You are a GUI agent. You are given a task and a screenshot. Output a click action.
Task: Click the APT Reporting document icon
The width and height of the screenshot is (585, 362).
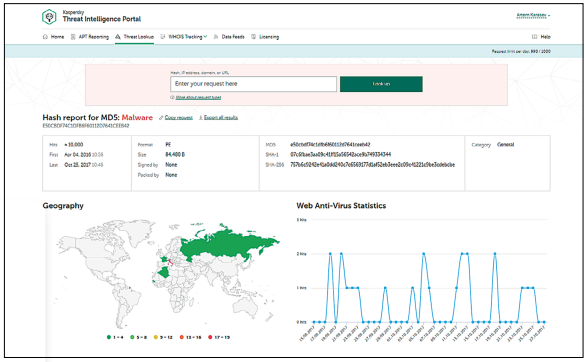pos(73,37)
